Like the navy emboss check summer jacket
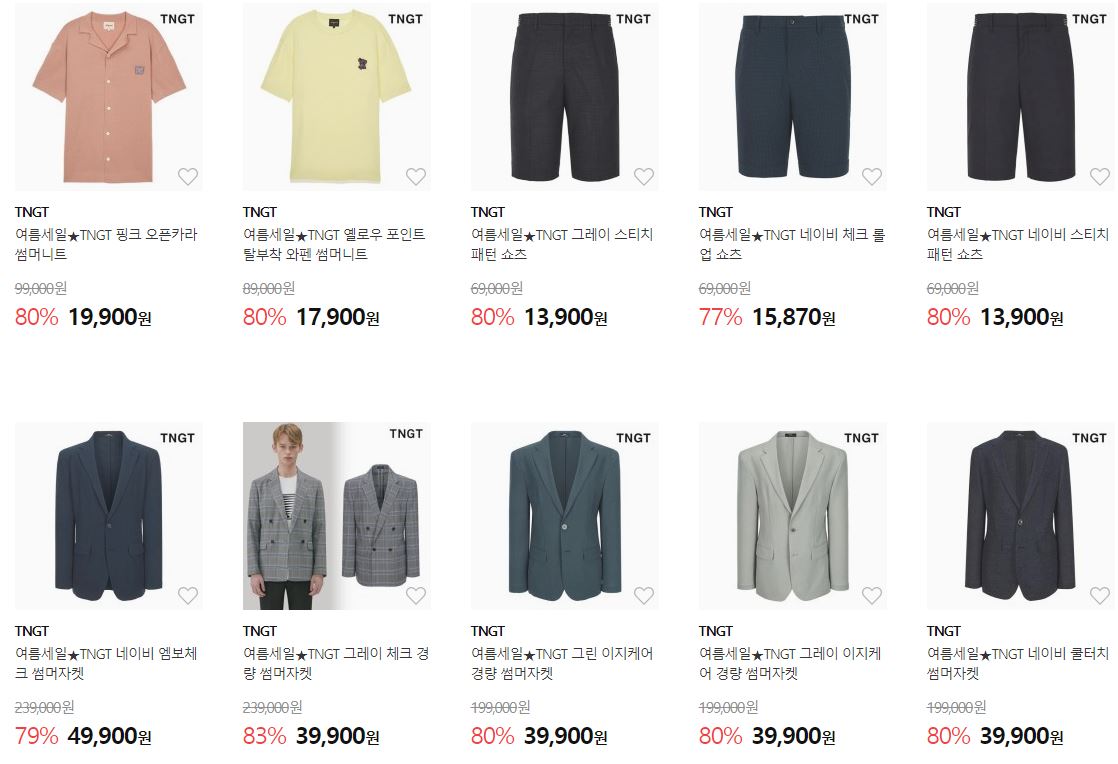This screenshot has width=1118, height=764. [188, 595]
